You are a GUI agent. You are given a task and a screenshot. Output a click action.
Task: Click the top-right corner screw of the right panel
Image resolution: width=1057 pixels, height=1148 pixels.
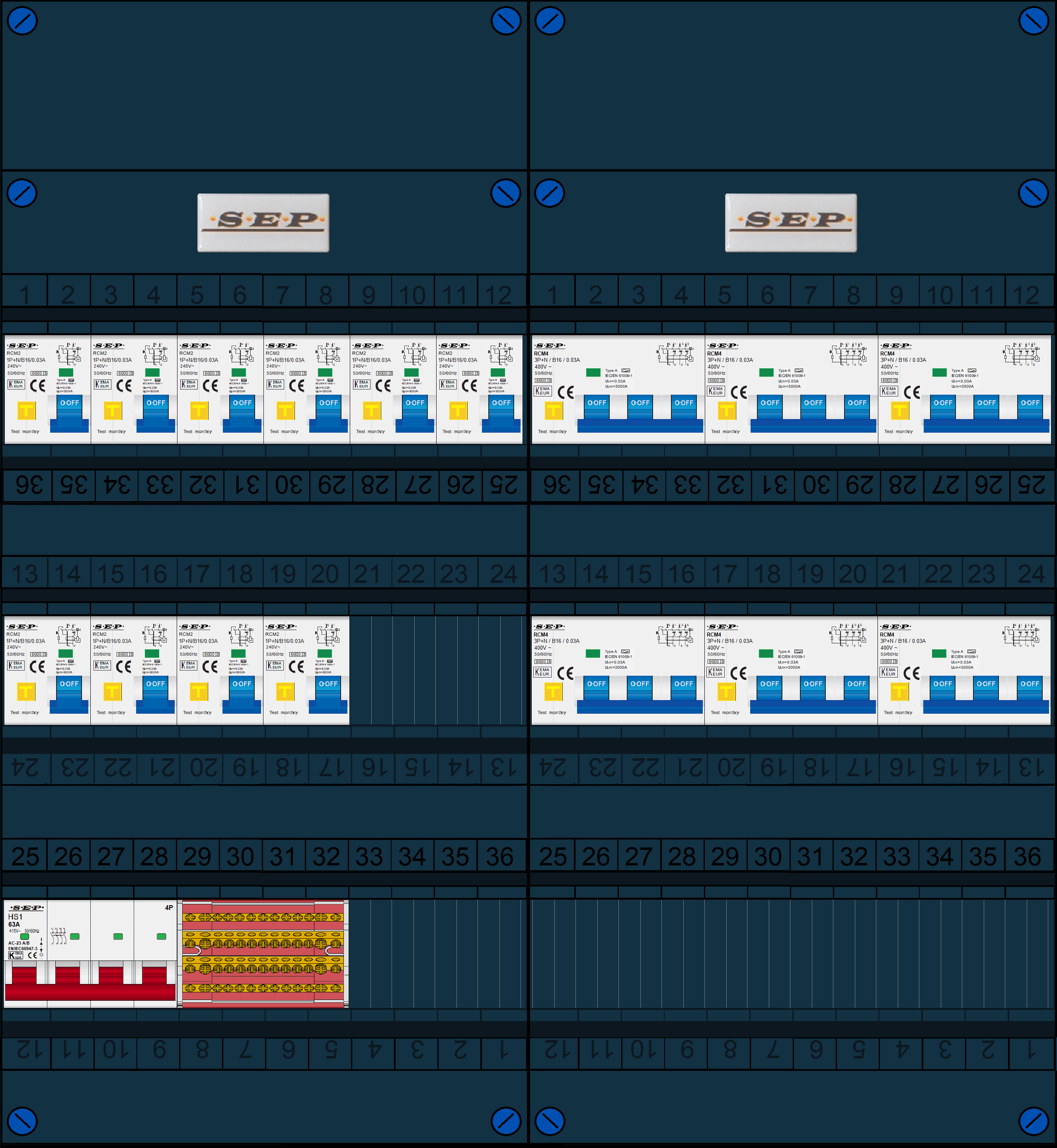coord(1034,21)
